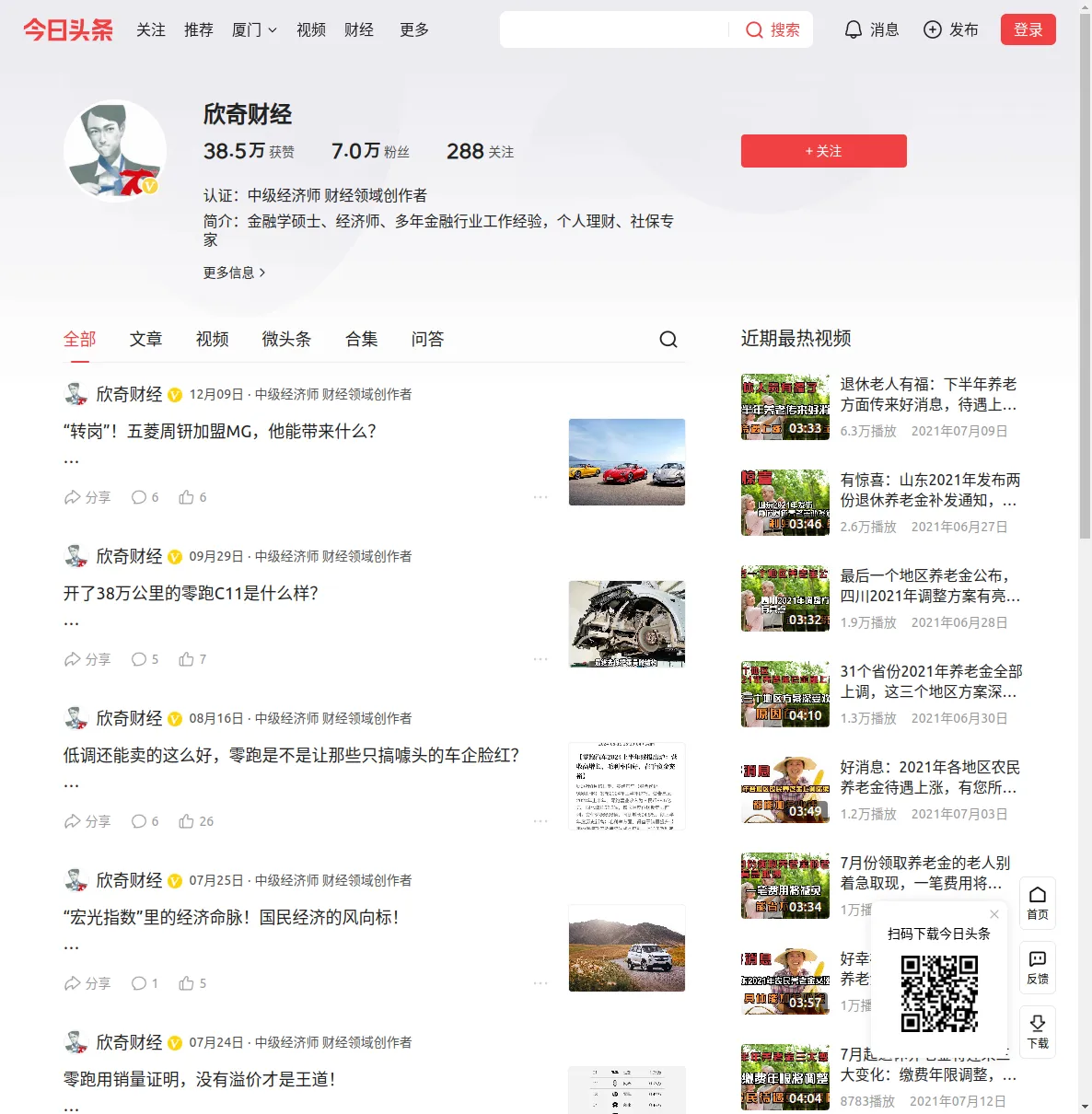Image resolution: width=1092 pixels, height=1114 pixels.
Task: Open the 更多 menu in top navigation
Action: coord(414,29)
